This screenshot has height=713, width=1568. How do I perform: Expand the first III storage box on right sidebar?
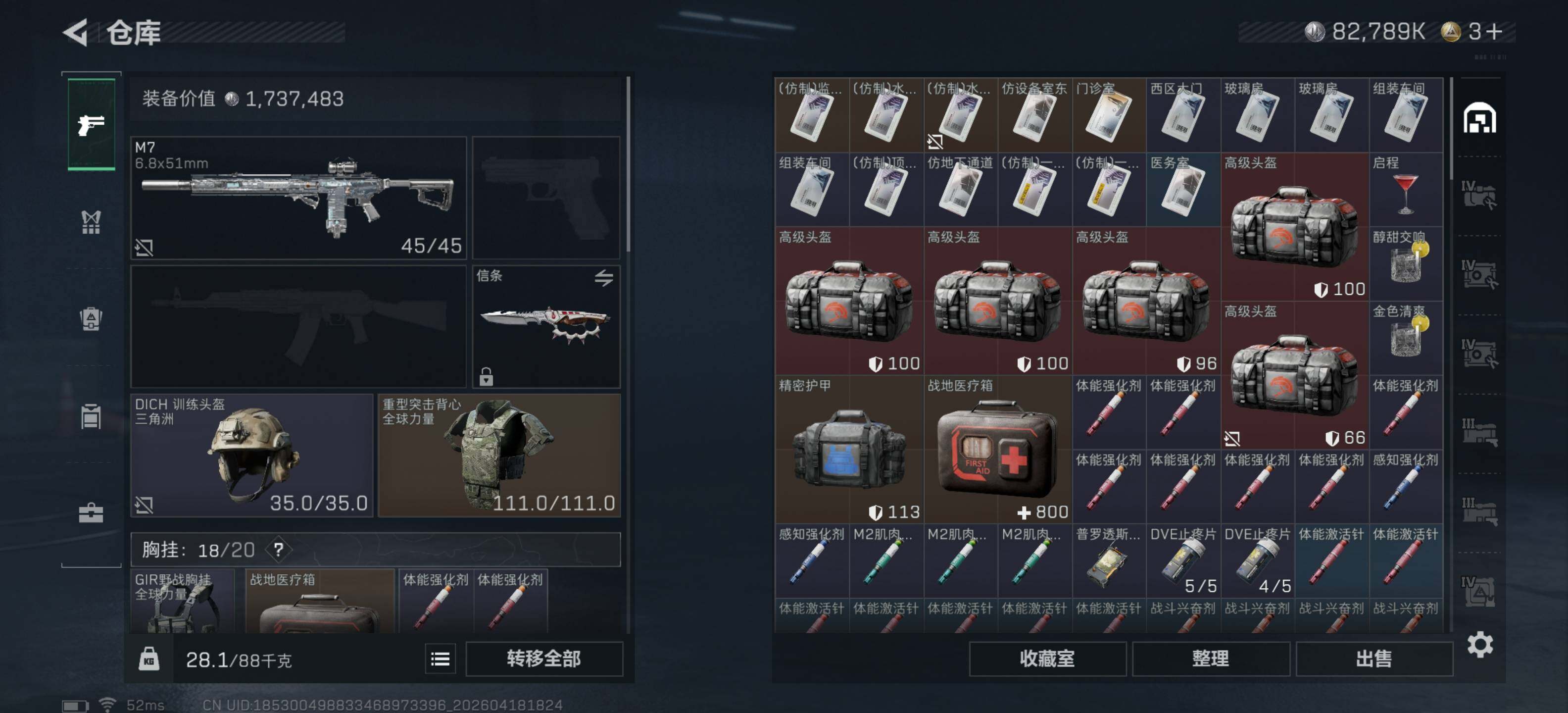[1480, 432]
